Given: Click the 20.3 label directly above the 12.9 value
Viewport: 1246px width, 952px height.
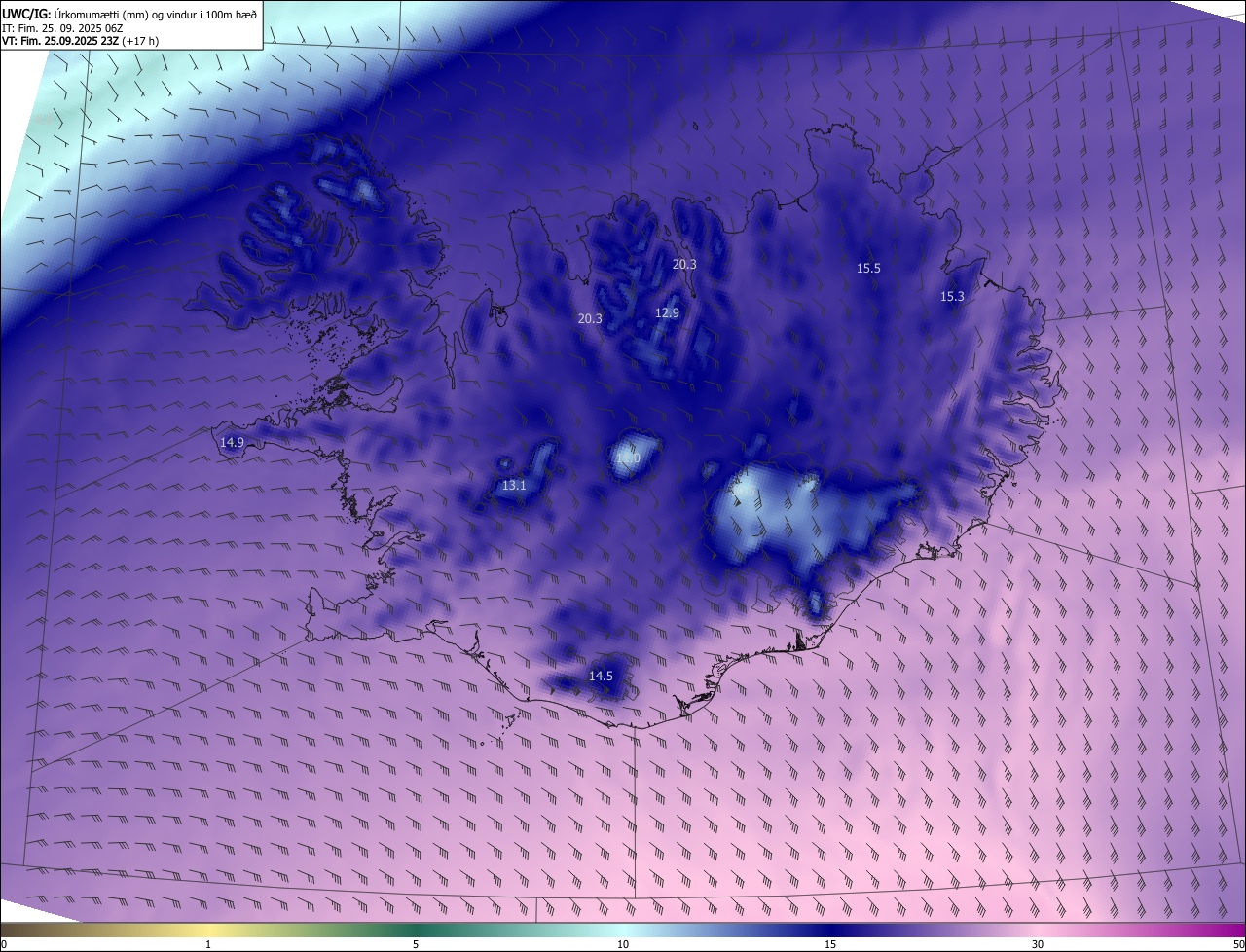Looking at the screenshot, I should (684, 264).
